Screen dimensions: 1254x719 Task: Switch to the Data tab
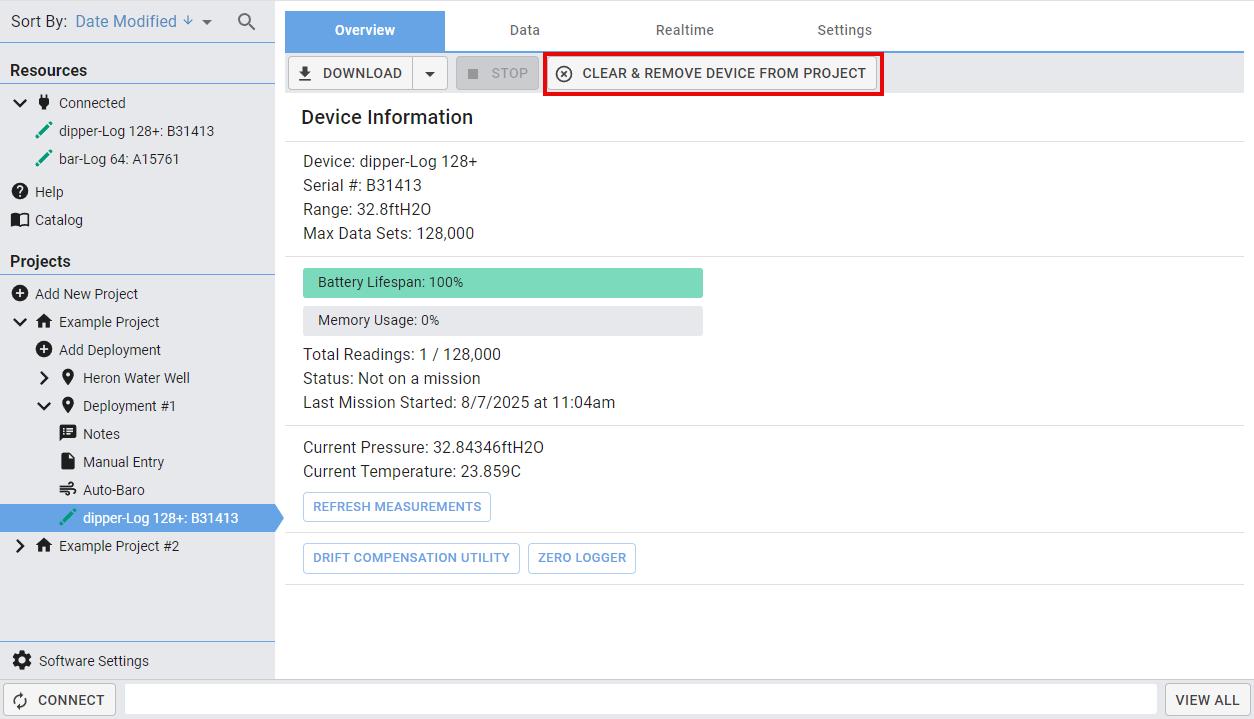[524, 30]
